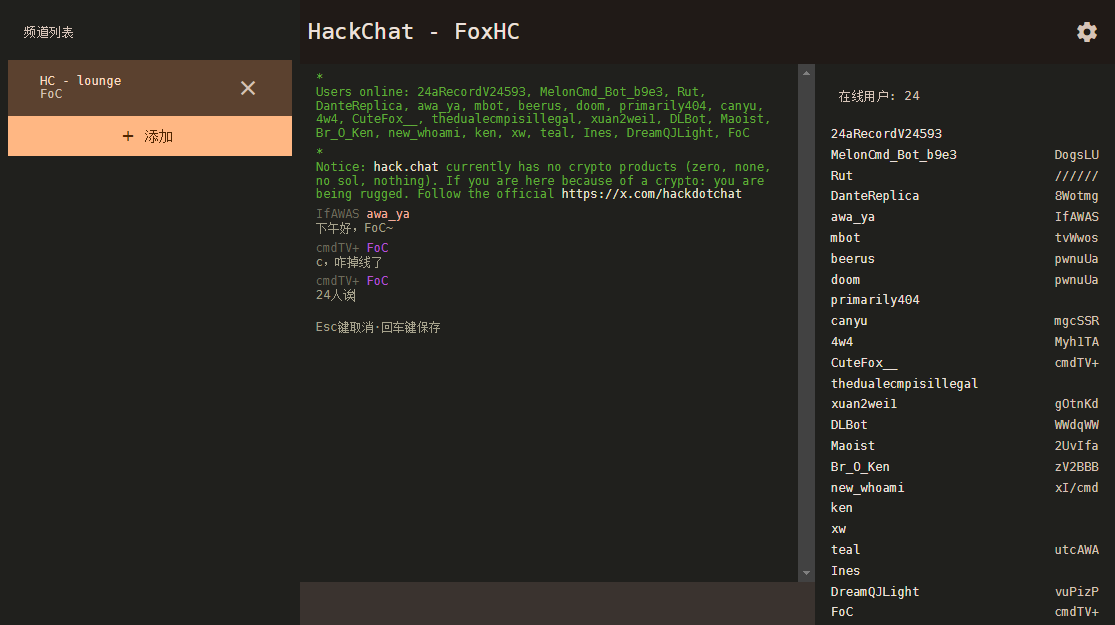Open the https://x.com/hackdotchat link
1115x625 pixels.
point(651,193)
